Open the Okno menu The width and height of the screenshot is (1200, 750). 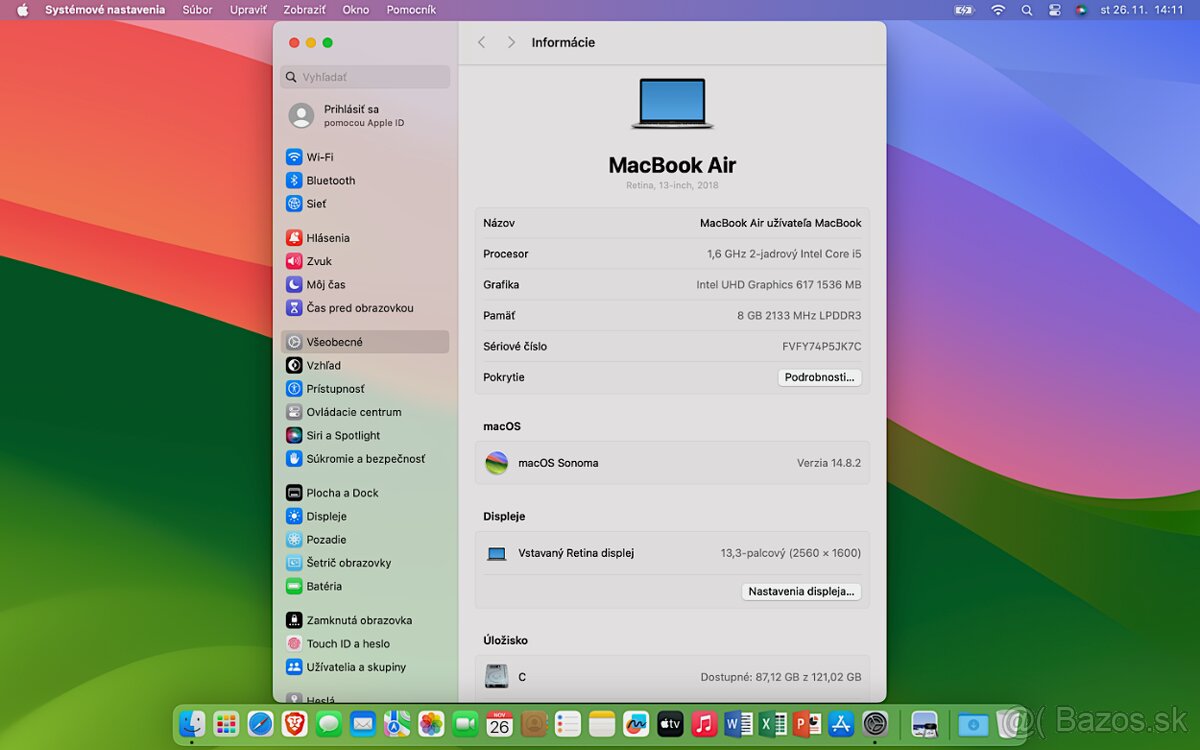click(x=355, y=10)
